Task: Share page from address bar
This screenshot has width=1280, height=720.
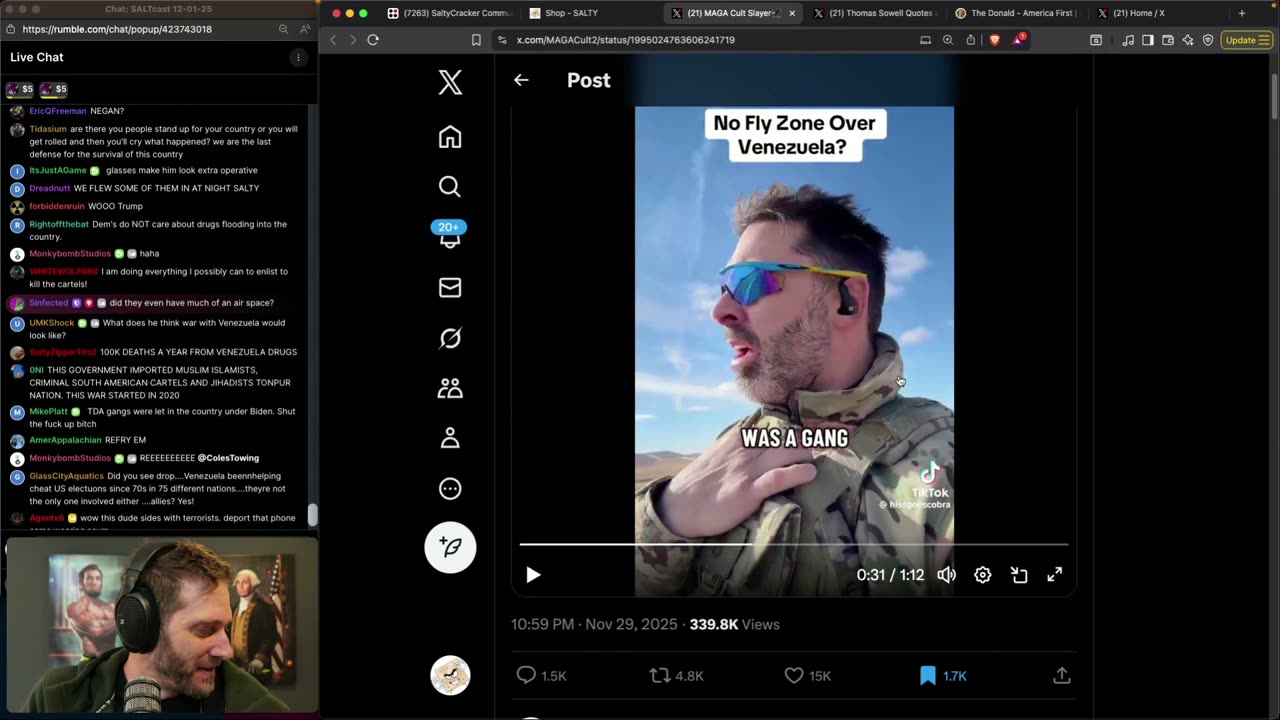Action: pos(970,40)
